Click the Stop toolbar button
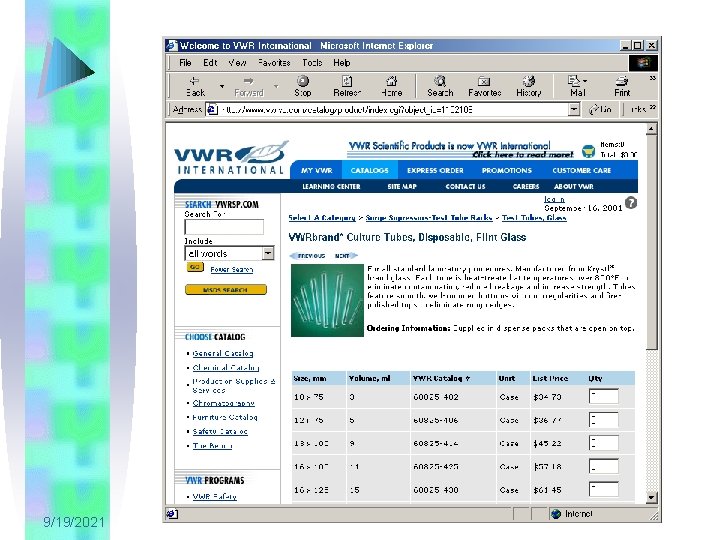 [x=303, y=86]
